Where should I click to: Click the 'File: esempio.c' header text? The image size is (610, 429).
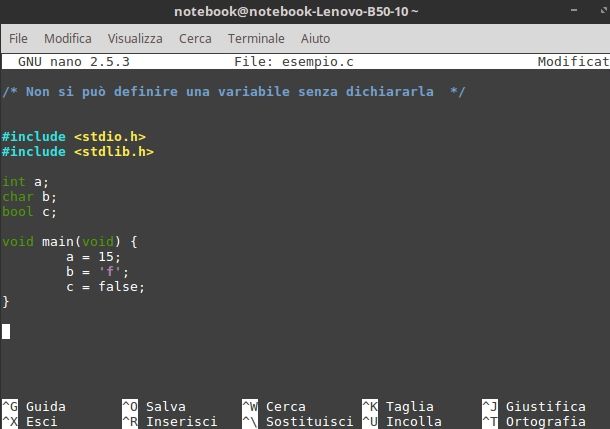tap(294, 61)
